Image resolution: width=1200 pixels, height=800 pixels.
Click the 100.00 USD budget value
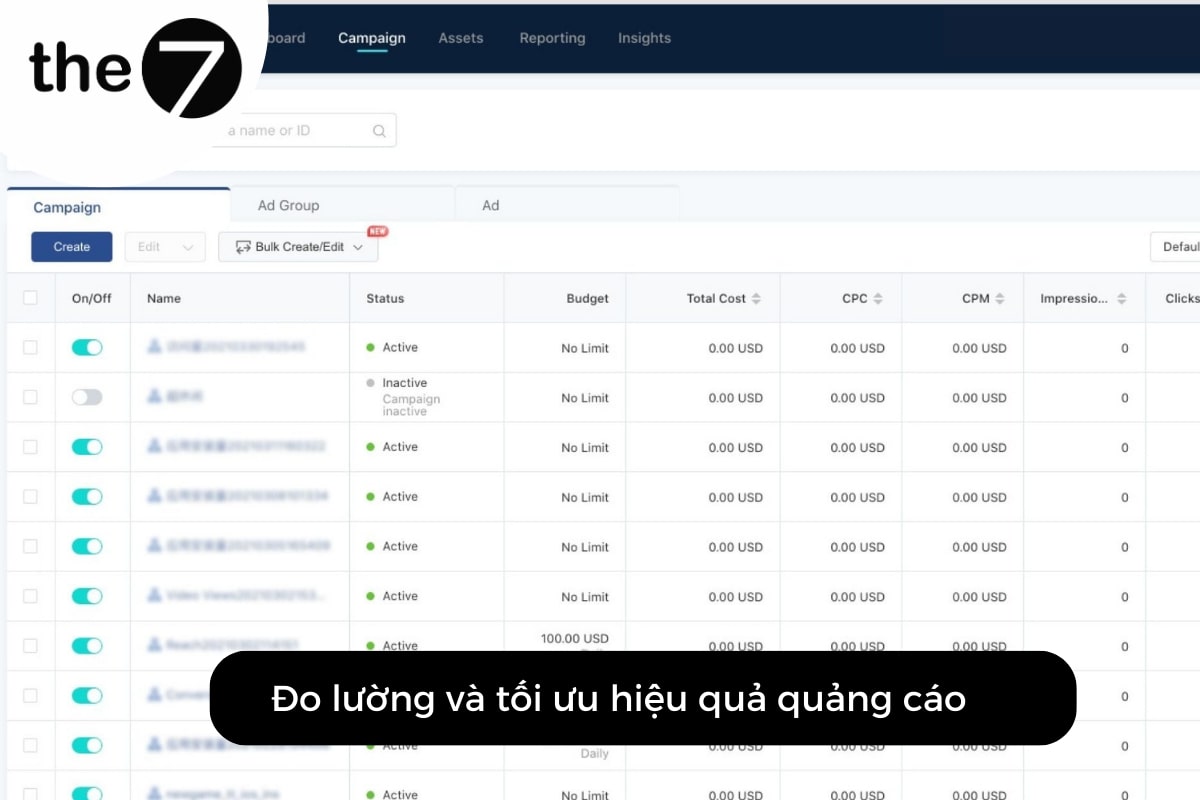tap(575, 638)
